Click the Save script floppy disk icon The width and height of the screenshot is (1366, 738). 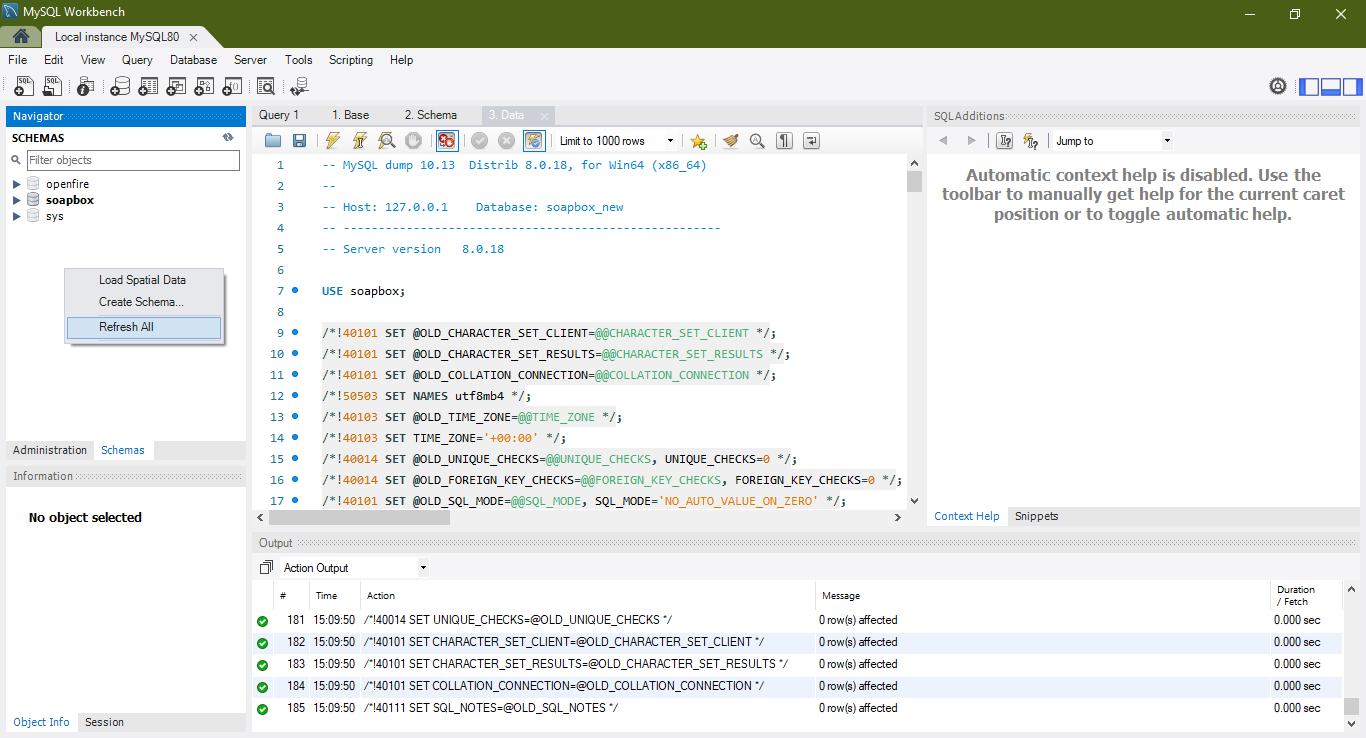pyautogui.click(x=299, y=141)
